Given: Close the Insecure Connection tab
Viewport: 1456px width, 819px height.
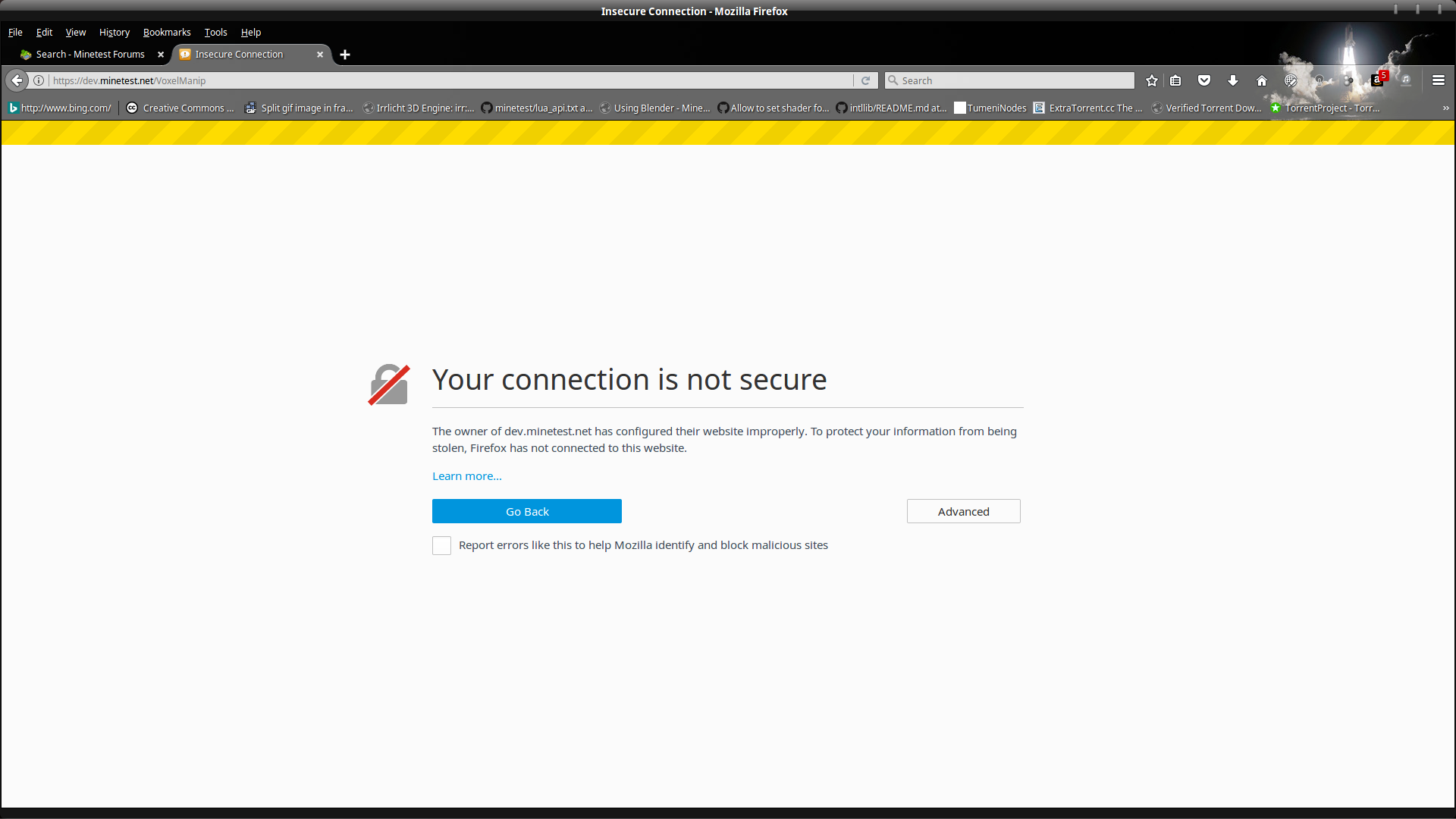Looking at the screenshot, I should point(320,55).
